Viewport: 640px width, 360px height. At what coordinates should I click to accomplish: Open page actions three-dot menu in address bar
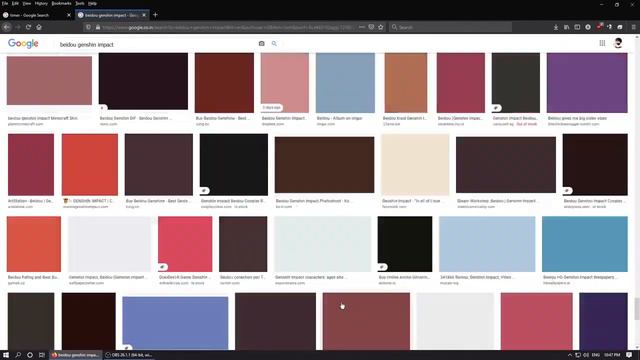[x=362, y=27]
